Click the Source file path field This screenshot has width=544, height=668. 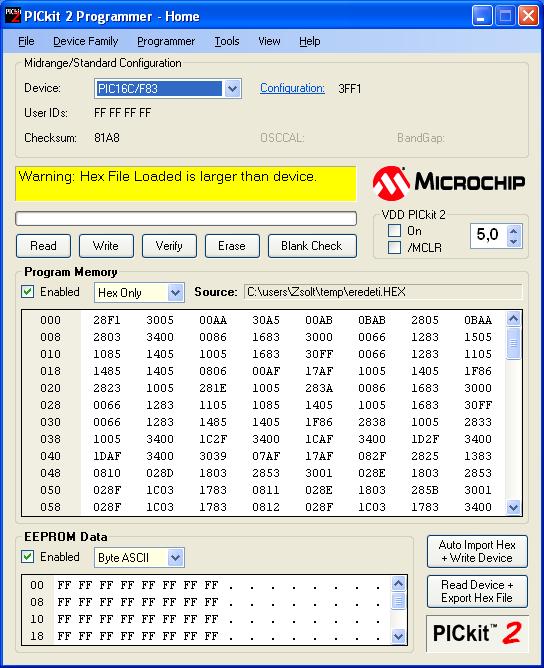click(x=383, y=292)
